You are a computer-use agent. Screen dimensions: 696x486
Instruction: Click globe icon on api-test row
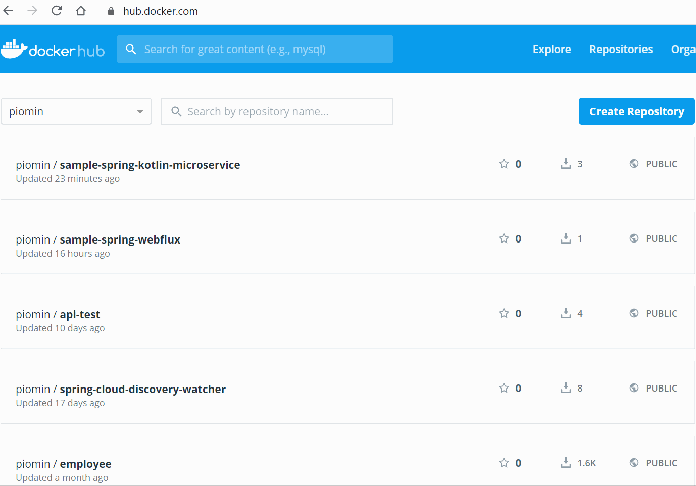pos(634,313)
